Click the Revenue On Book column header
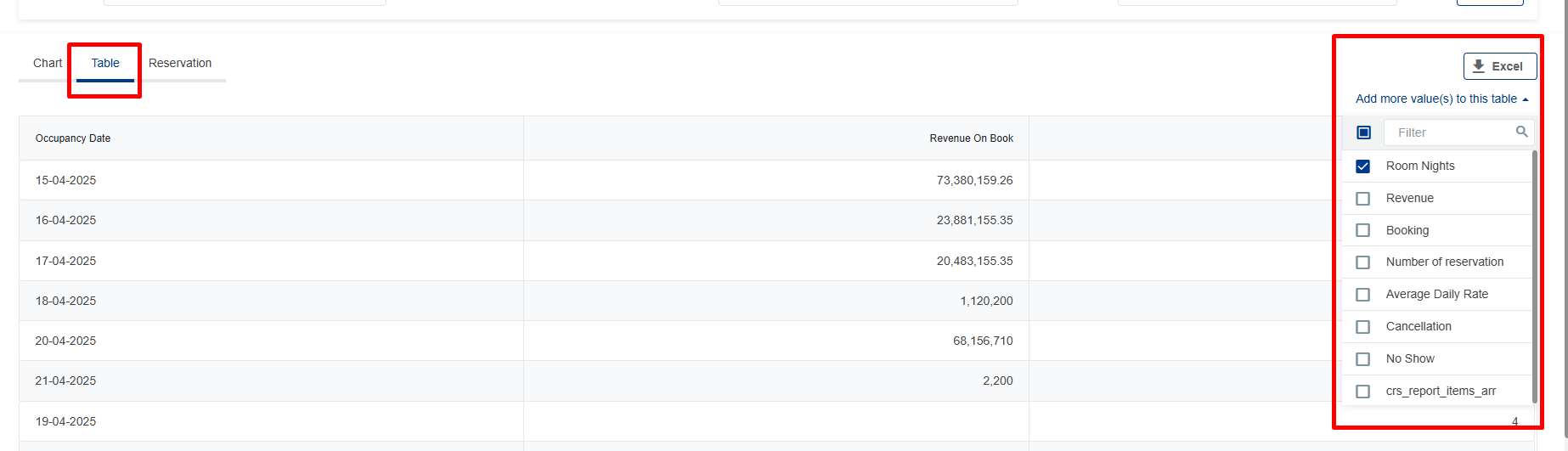The height and width of the screenshot is (451, 1568). [971, 138]
